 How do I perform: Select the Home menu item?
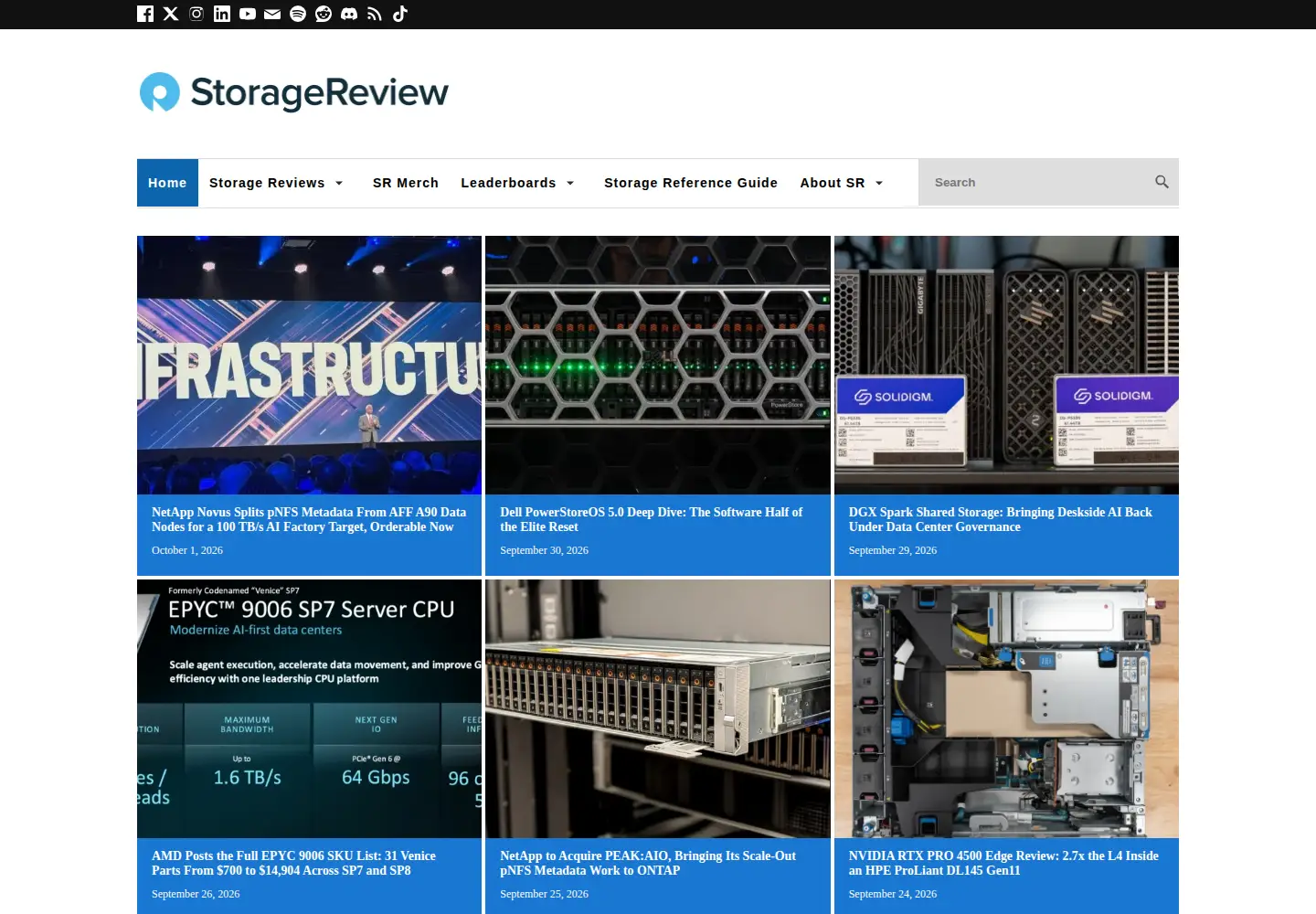tap(167, 183)
